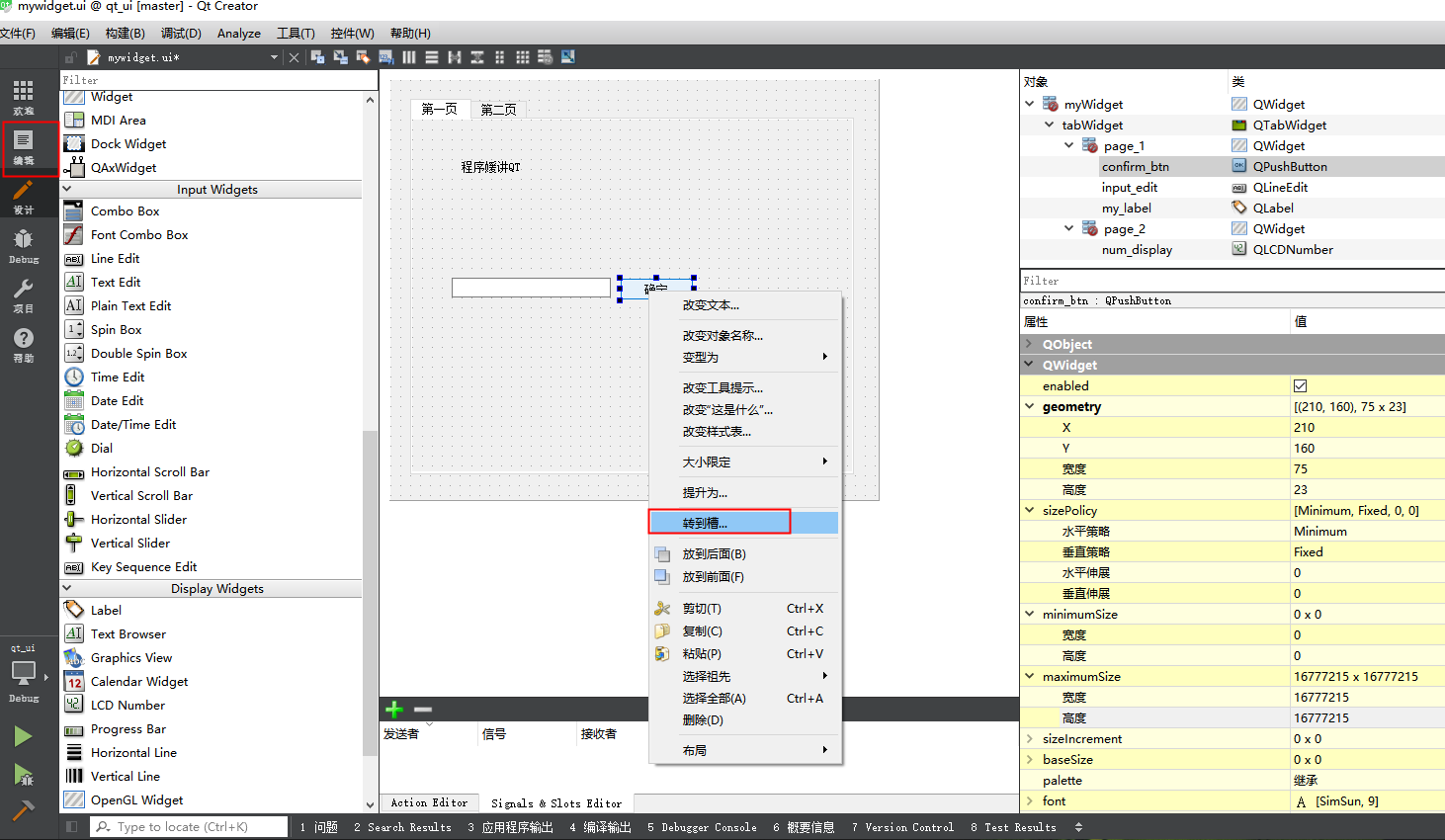The width and height of the screenshot is (1445, 840).
Task: Select the Edit Tab Order toolbar icon
Action: pos(385,57)
